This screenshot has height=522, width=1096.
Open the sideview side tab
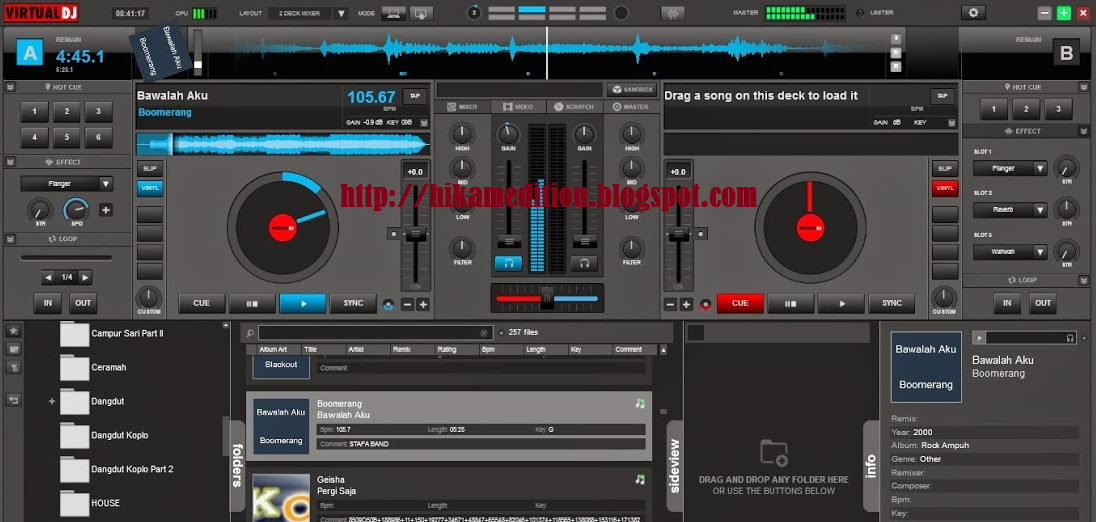point(675,465)
